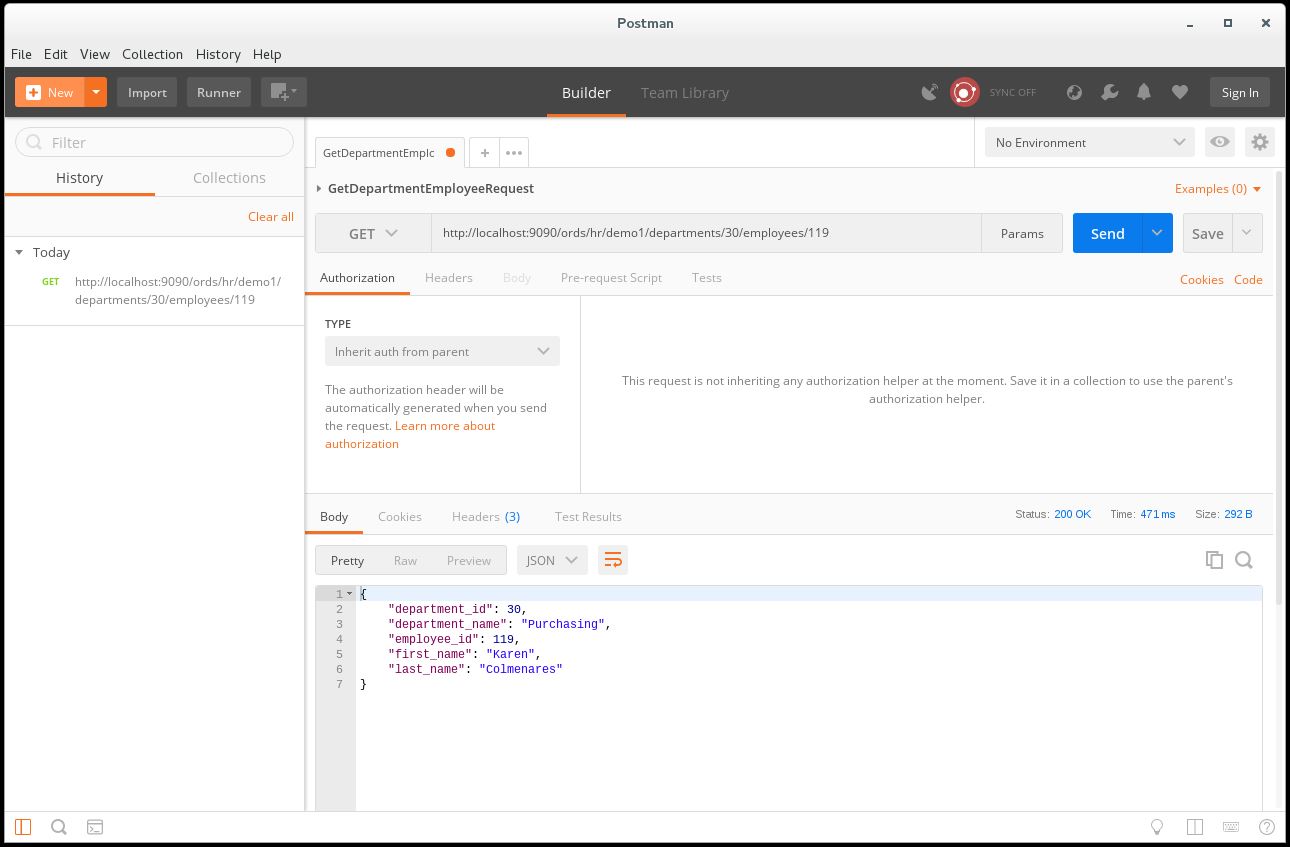Viewport: 1290px width, 847px height.
Task: Toggle environment quick look eye
Action: tap(1219, 142)
